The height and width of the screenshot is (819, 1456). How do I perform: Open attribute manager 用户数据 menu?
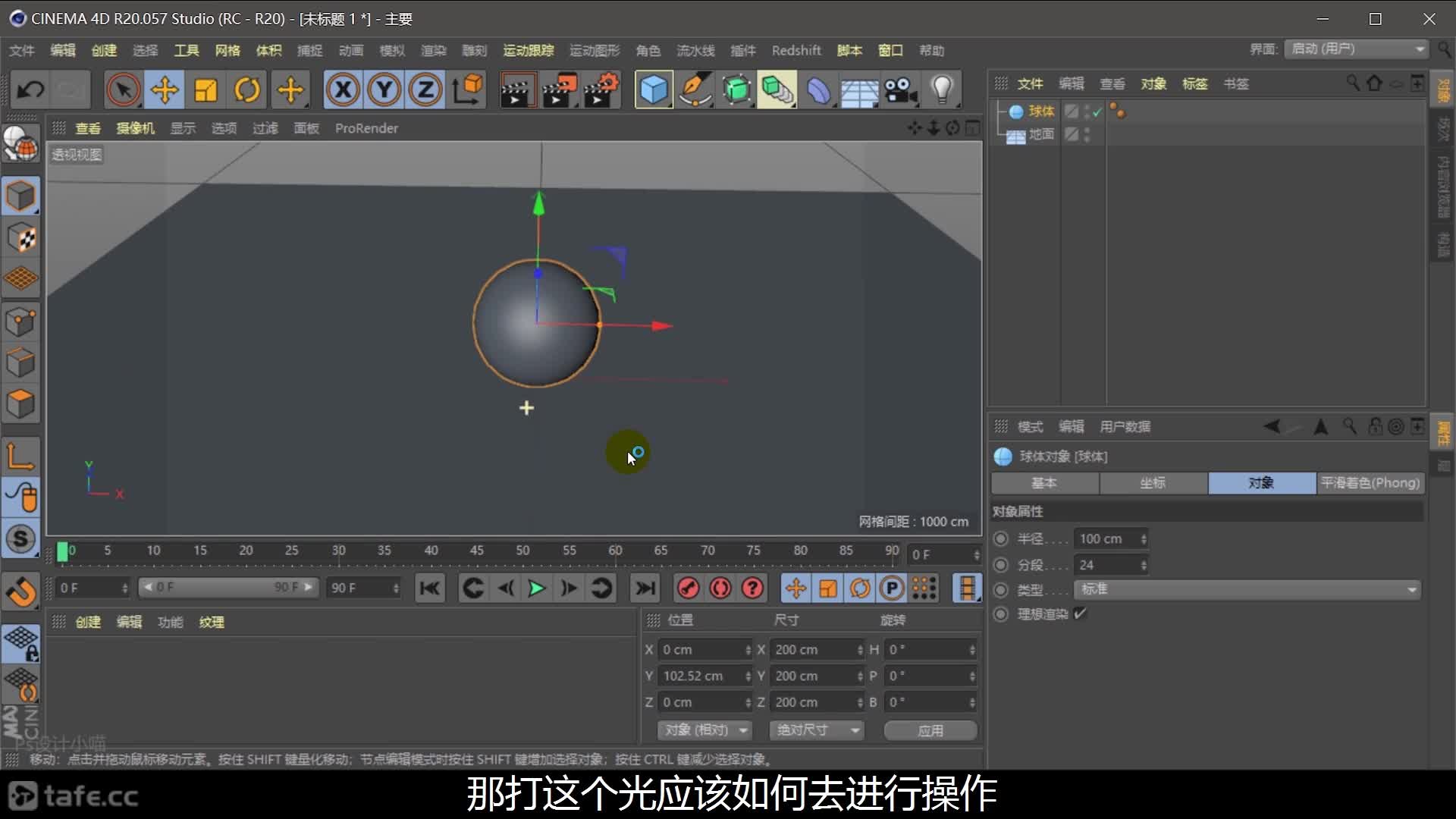tap(1125, 427)
